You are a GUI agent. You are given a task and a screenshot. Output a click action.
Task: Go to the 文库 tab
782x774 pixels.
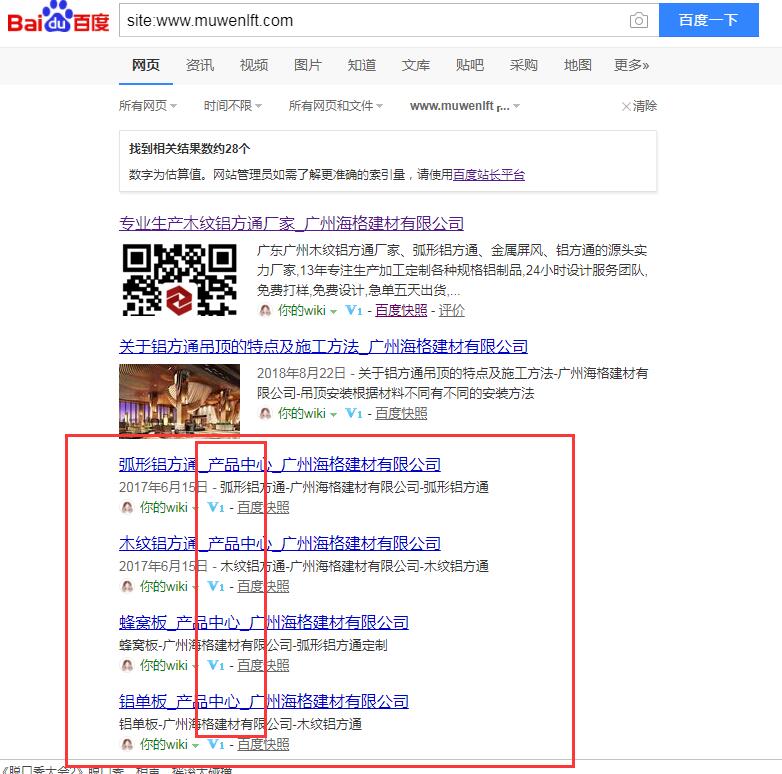[415, 65]
